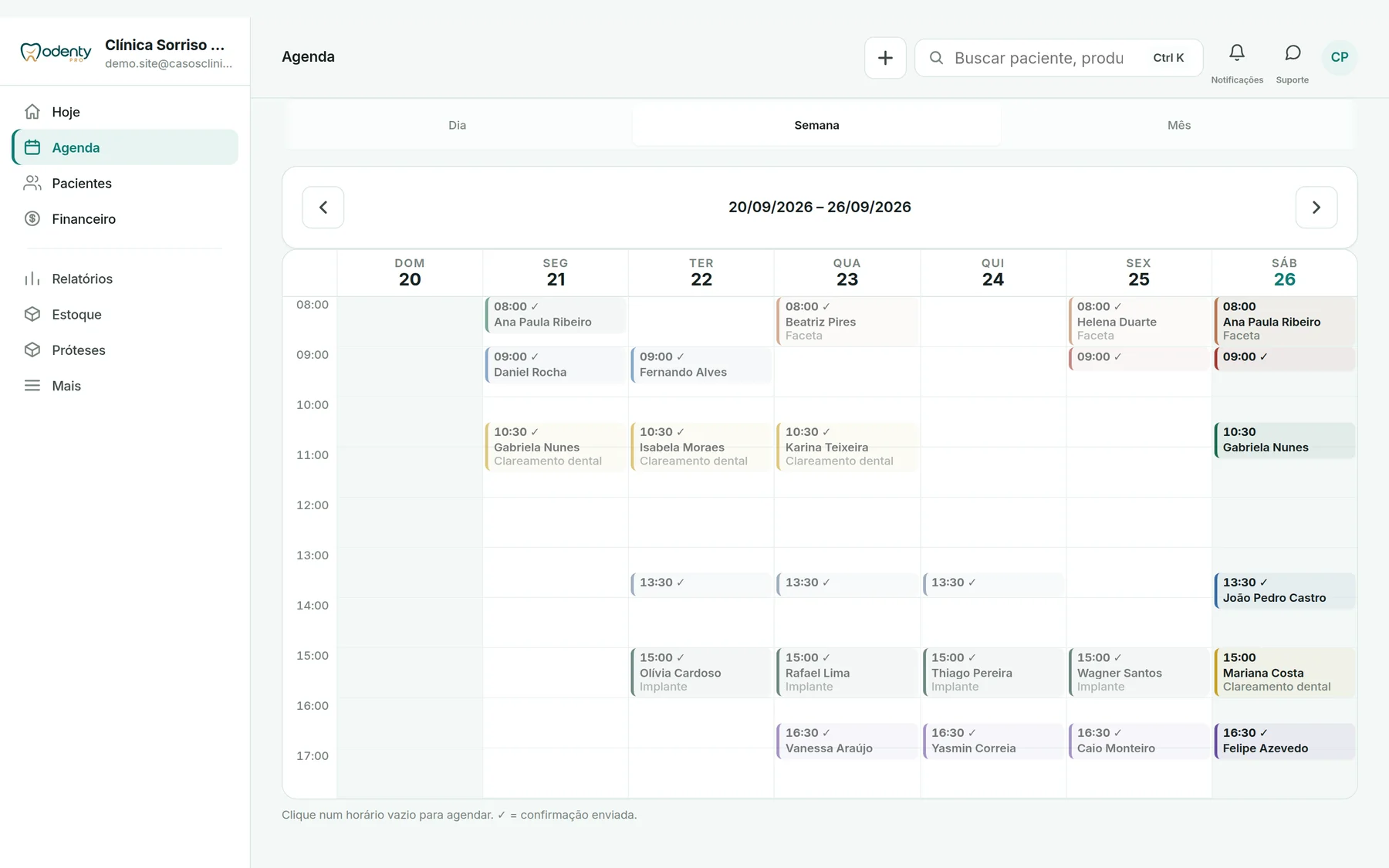Open the Estoque box icon
This screenshot has width=1389, height=868.
[32, 314]
